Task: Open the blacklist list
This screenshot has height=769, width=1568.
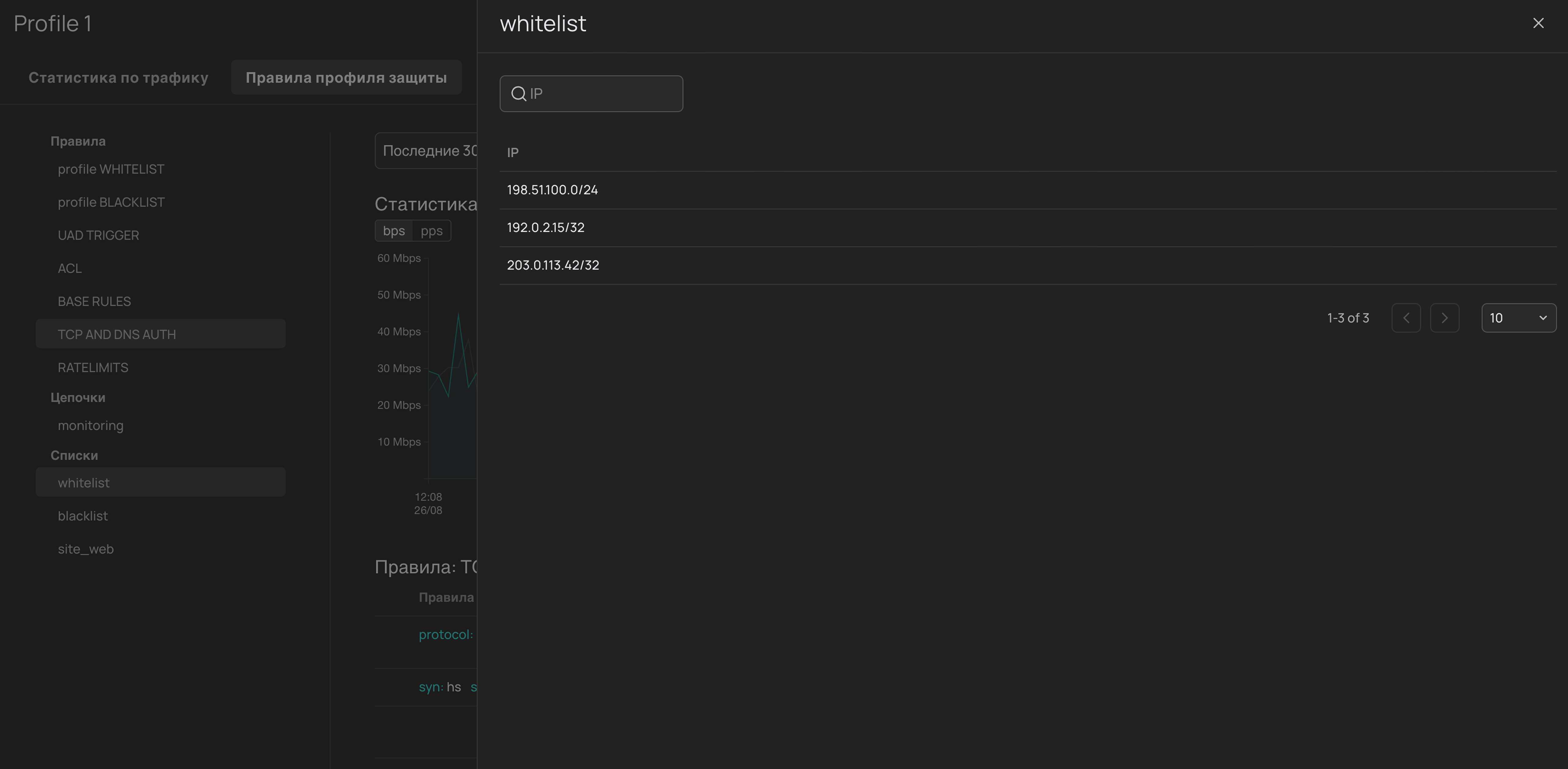Action: point(160,516)
